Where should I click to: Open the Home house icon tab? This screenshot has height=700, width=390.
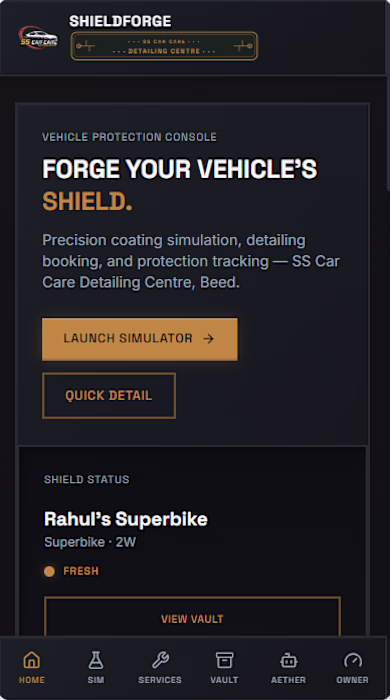[x=32, y=667]
